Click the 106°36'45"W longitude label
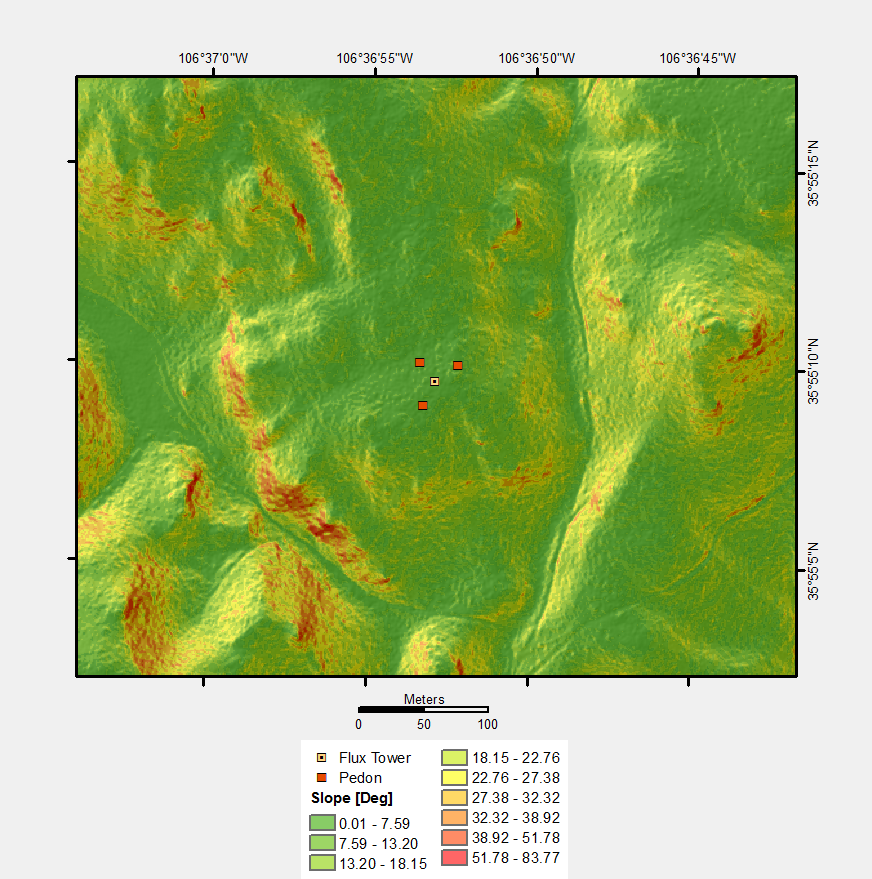 (697, 58)
